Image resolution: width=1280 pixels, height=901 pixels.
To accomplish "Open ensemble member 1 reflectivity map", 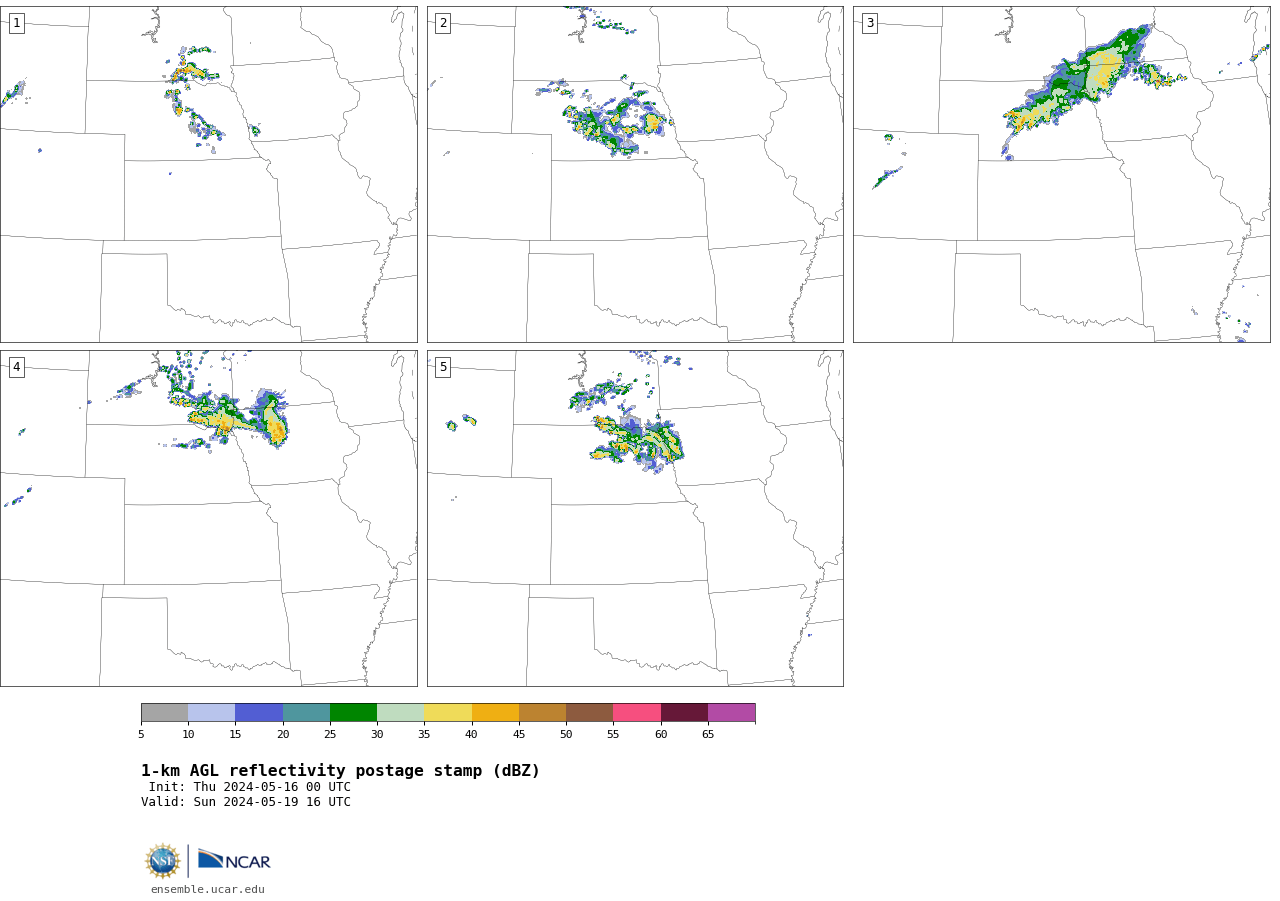I will [x=209, y=175].
